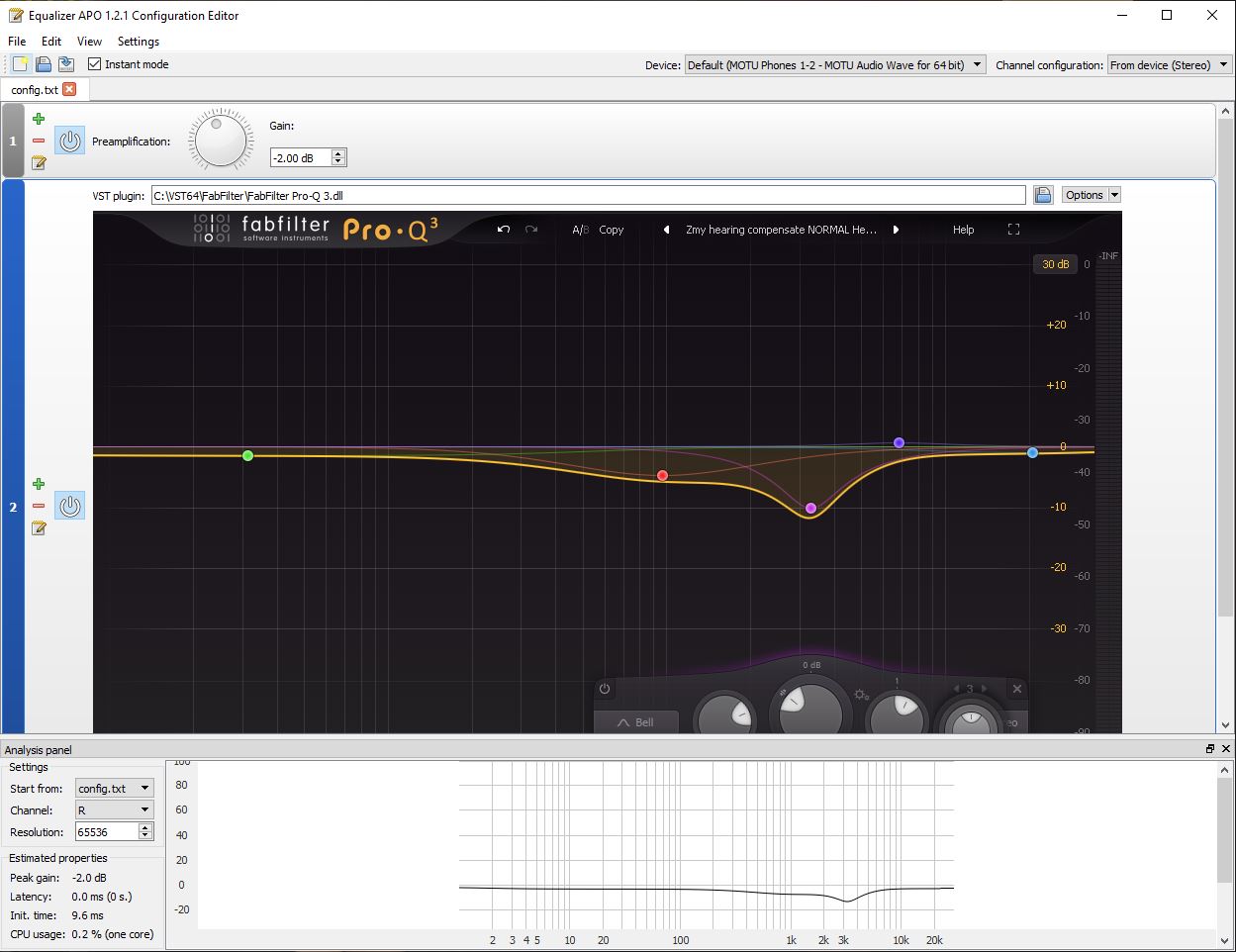Click the gain-Q interaction gear icon
Viewport: 1236px width, 952px height.
861,695
